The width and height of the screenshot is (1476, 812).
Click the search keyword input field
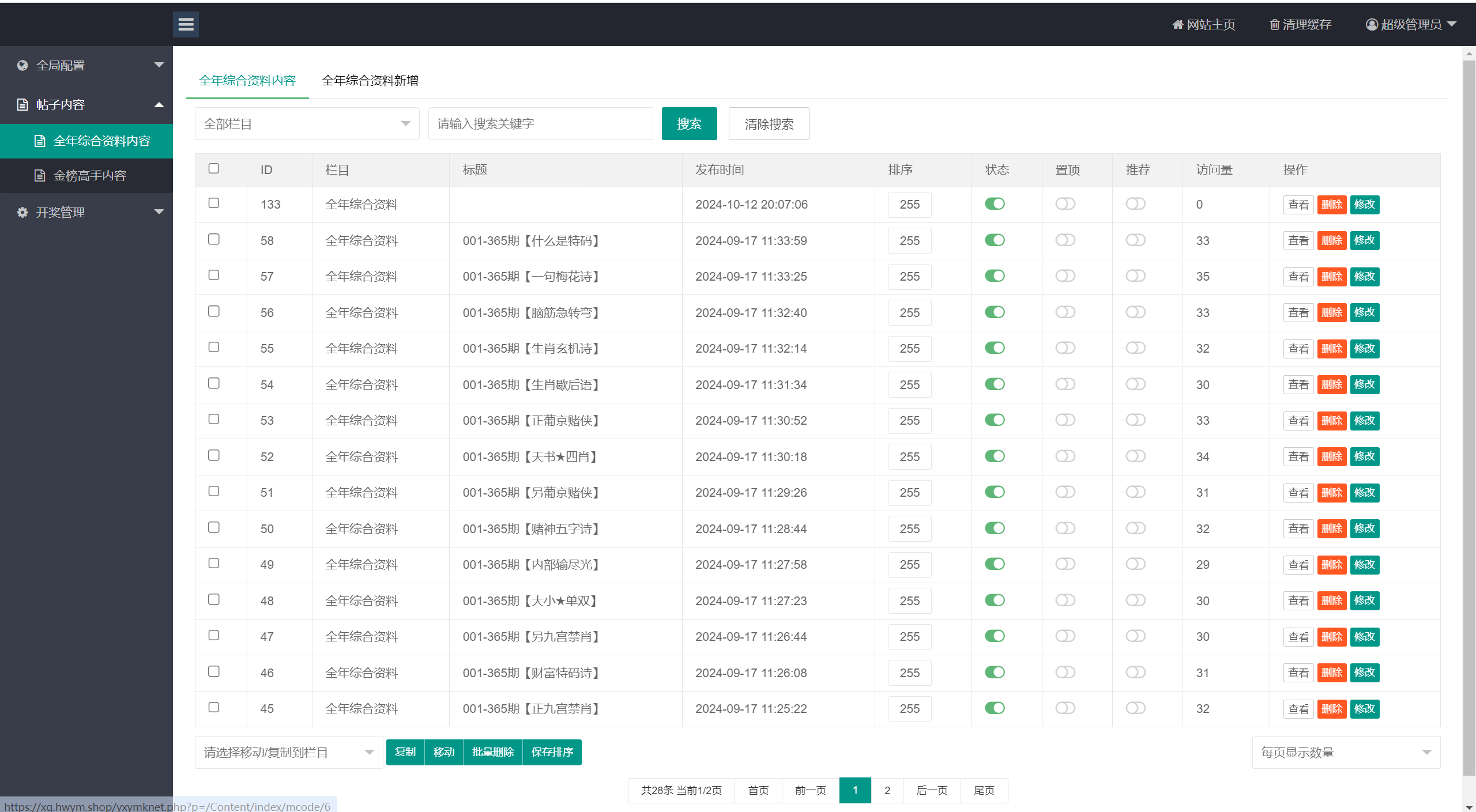click(540, 124)
